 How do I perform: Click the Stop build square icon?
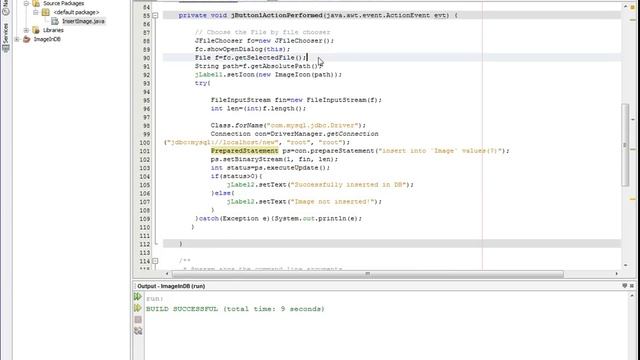(138, 320)
